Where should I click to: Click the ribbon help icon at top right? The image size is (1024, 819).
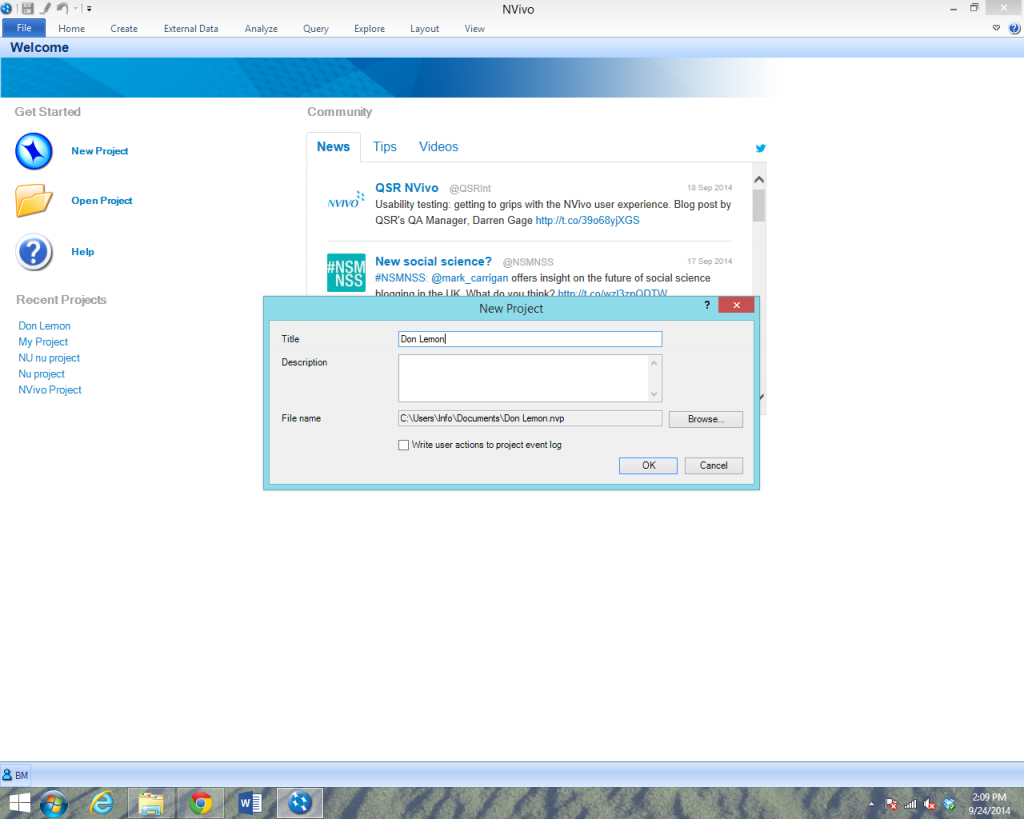pyautogui.click(x=1014, y=28)
